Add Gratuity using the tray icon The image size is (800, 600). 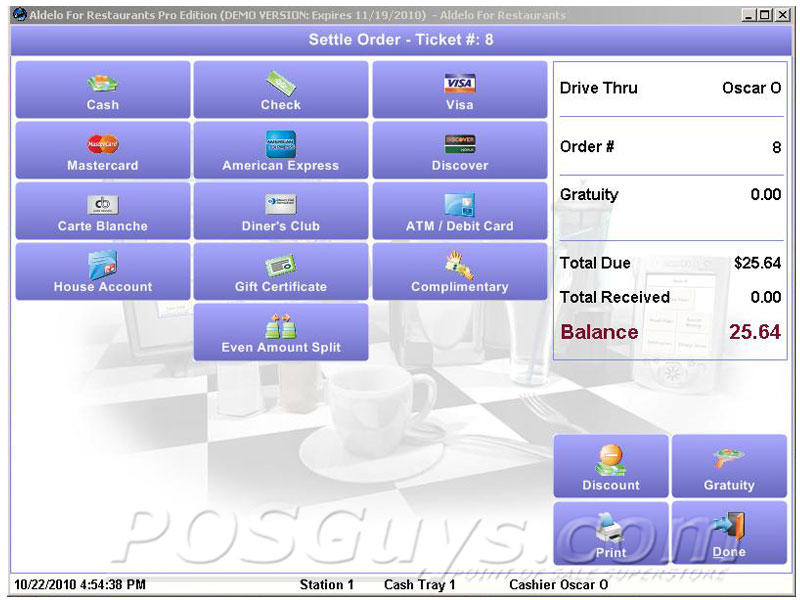pos(729,459)
